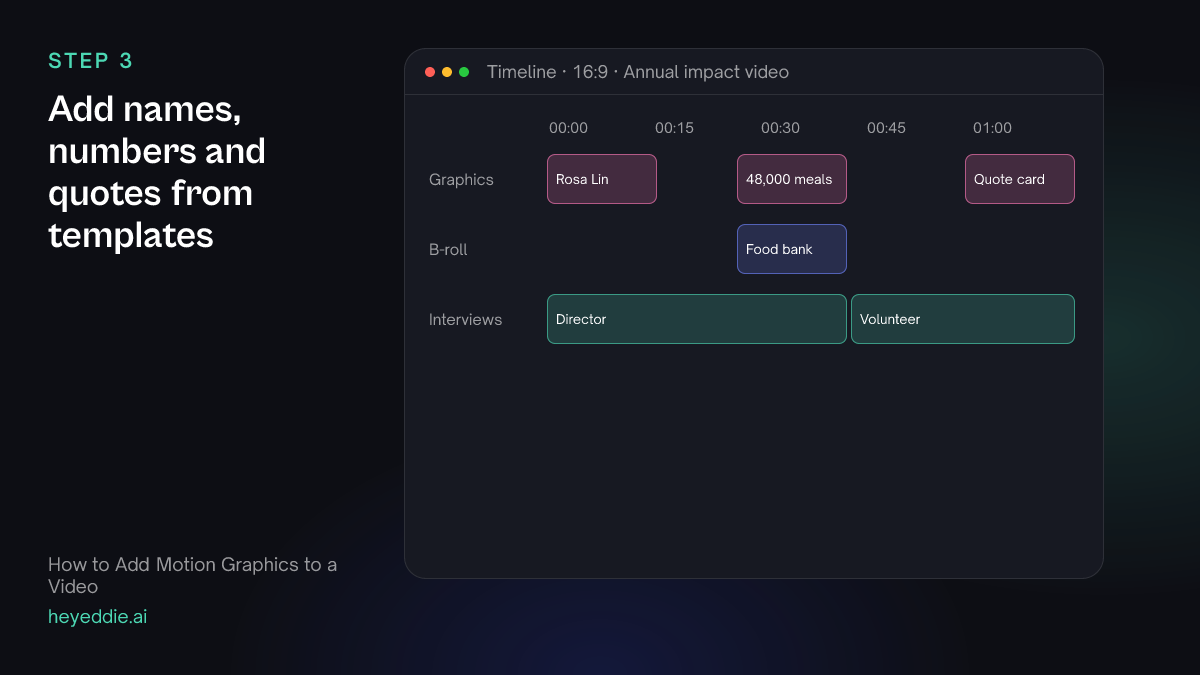Jump to the 00:45 timeline marker
Viewport: 1200px width, 675px height.
tap(886, 128)
